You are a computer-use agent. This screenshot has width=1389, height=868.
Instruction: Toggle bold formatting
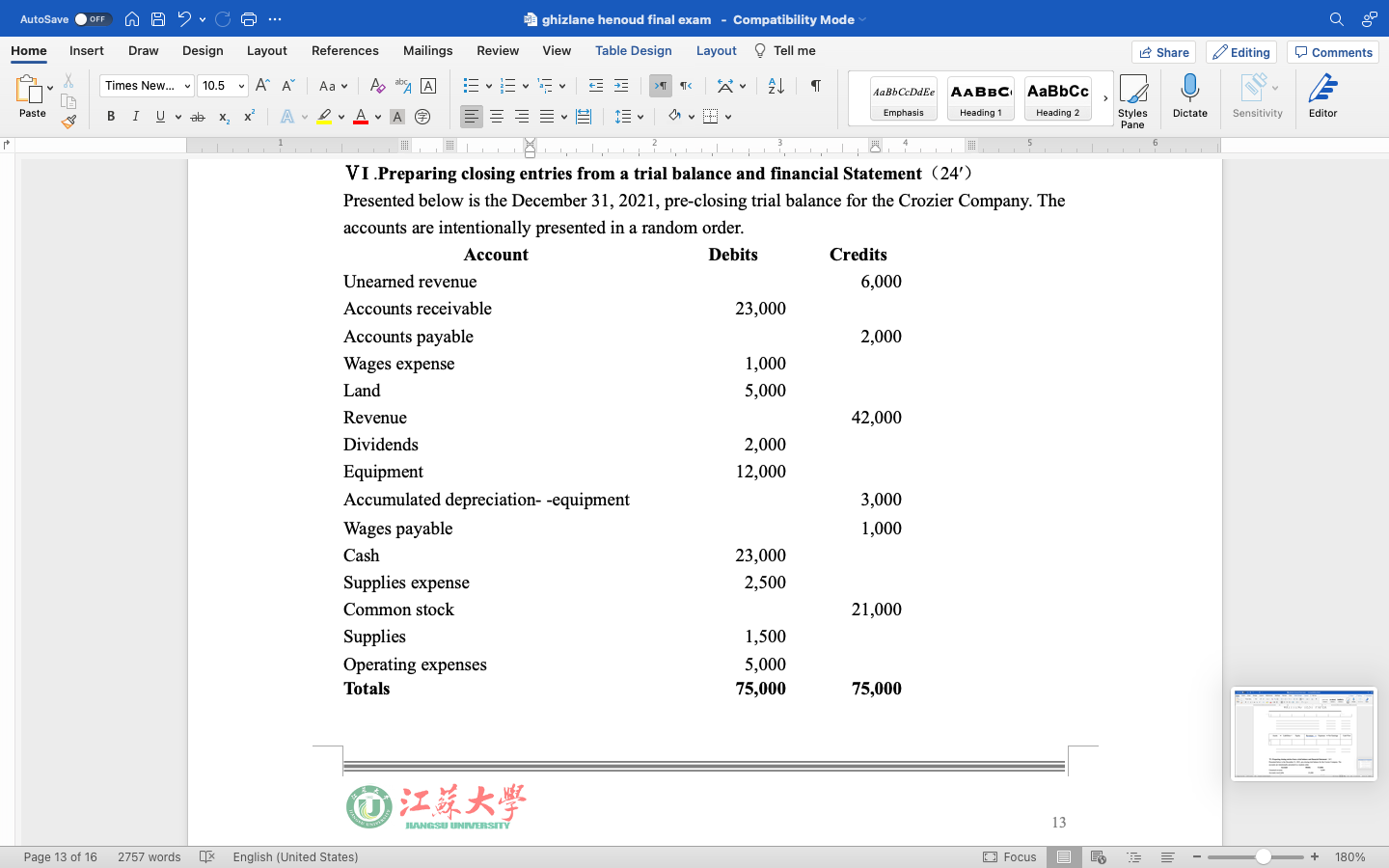111,116
